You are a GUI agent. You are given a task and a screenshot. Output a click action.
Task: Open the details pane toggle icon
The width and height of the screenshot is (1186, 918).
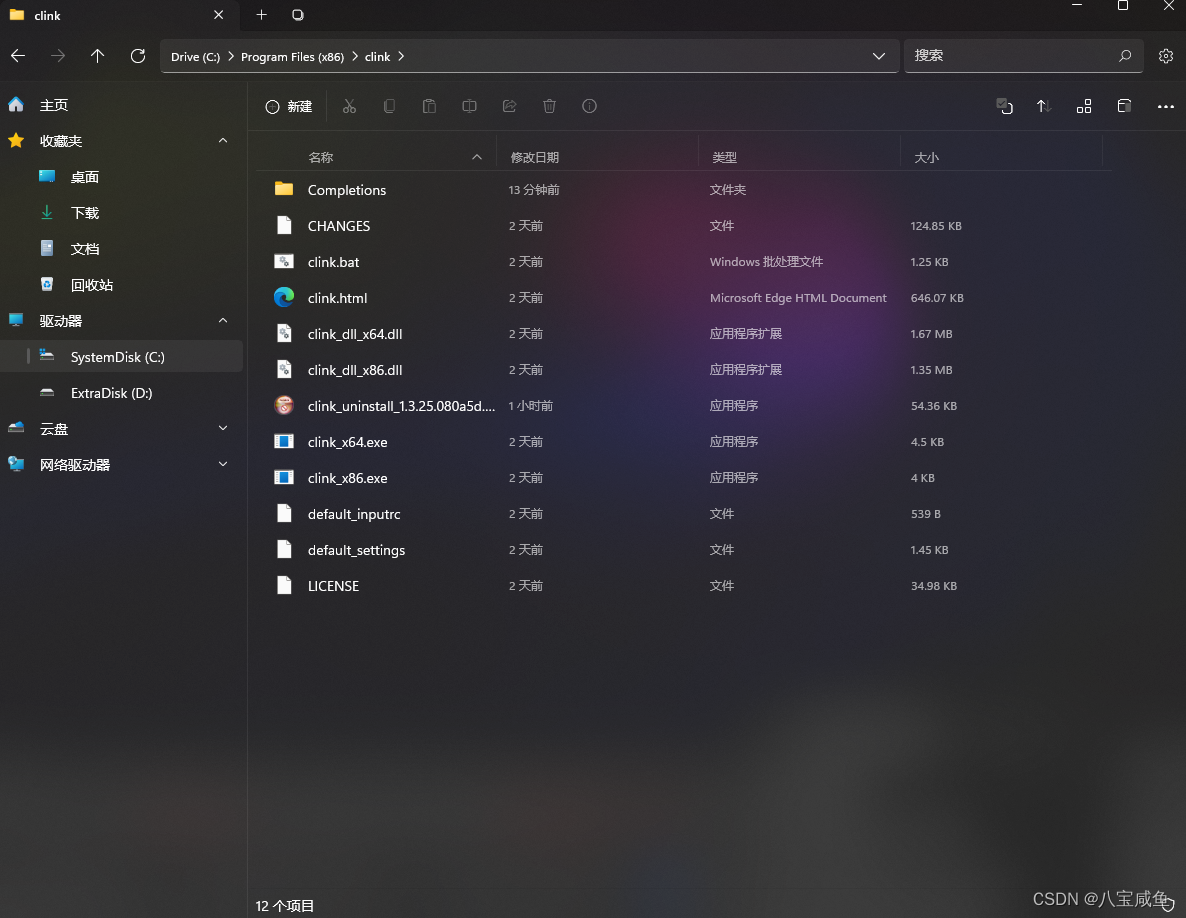click(1124, 106)
